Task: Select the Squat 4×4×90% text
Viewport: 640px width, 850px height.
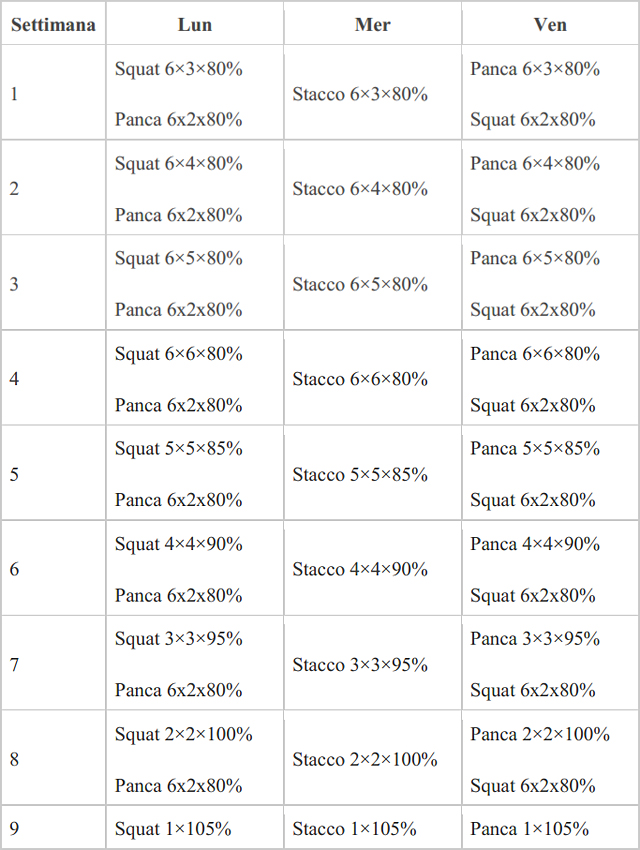Action: pyautogui.click(x=178, y=544)
